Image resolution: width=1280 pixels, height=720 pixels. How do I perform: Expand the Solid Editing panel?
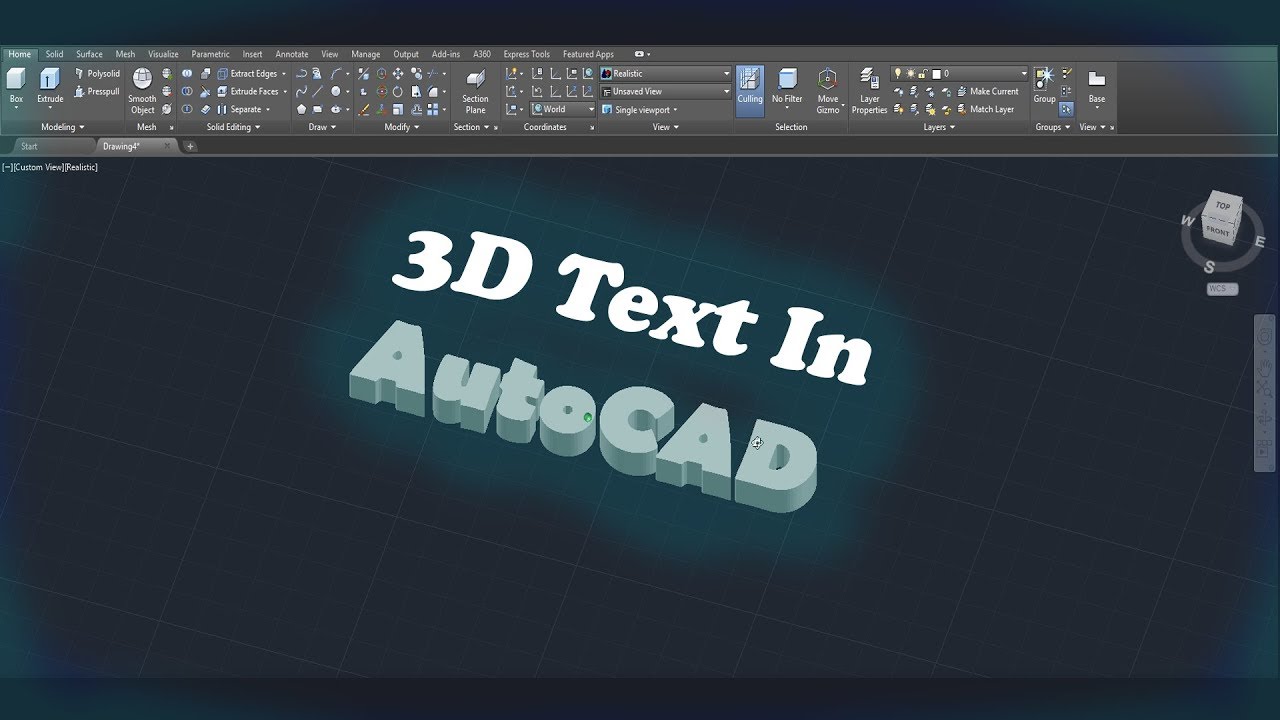(233, 127)
